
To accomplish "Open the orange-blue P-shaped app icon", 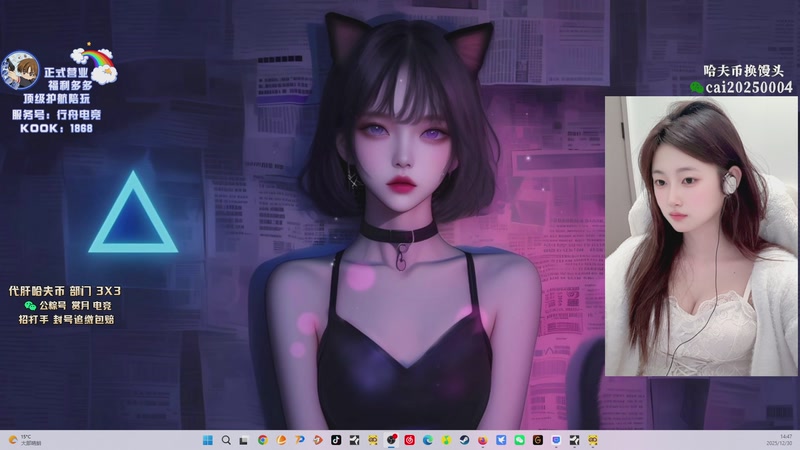I will point(299,440).
